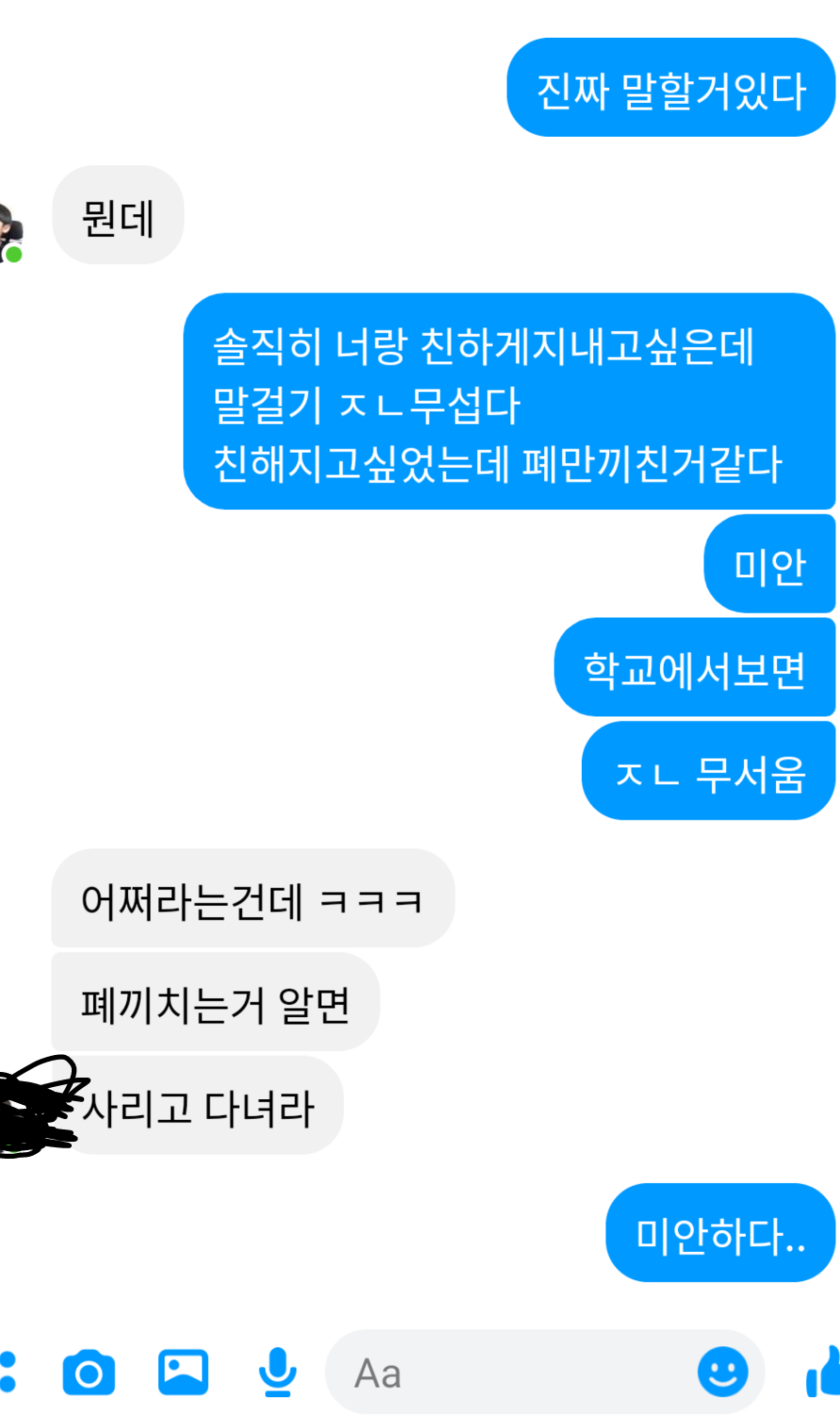Tap the message bubble 진짜 말할거있다
The height and width of the screenshot is (1417, 840).
[x=671, y=88]
